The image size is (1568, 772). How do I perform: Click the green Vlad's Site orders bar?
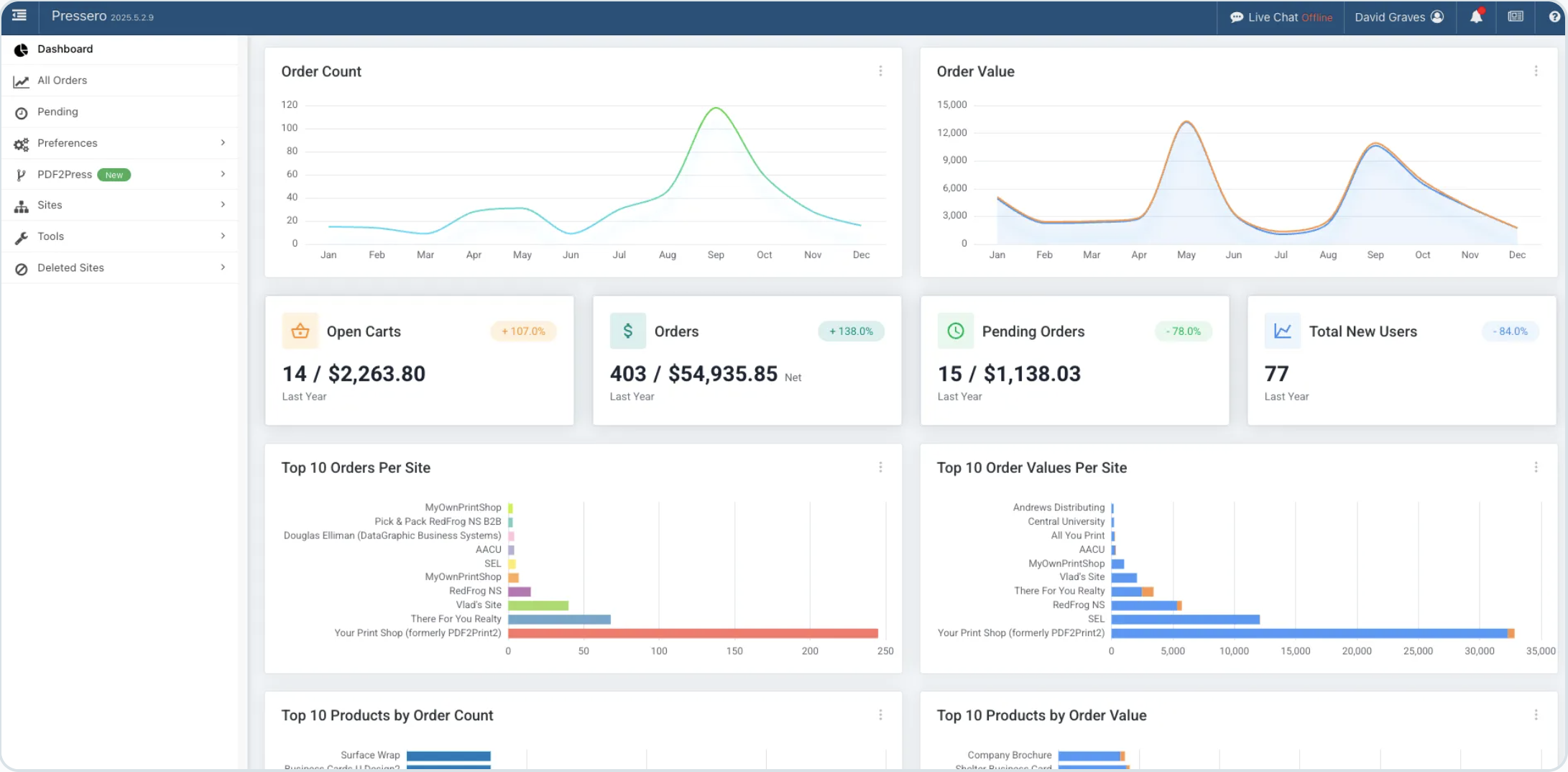[x=538, y=605]
